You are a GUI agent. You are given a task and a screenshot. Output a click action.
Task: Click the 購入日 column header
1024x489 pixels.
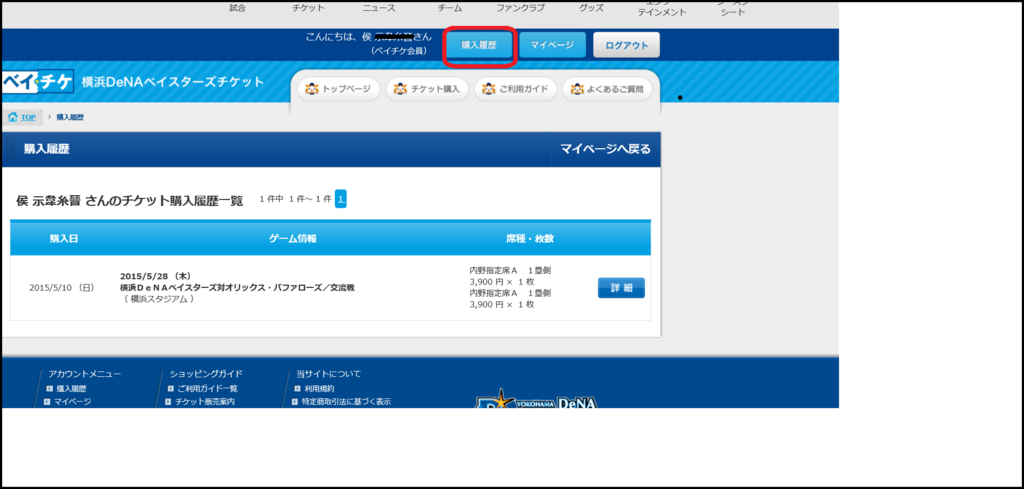coord(64,239)
